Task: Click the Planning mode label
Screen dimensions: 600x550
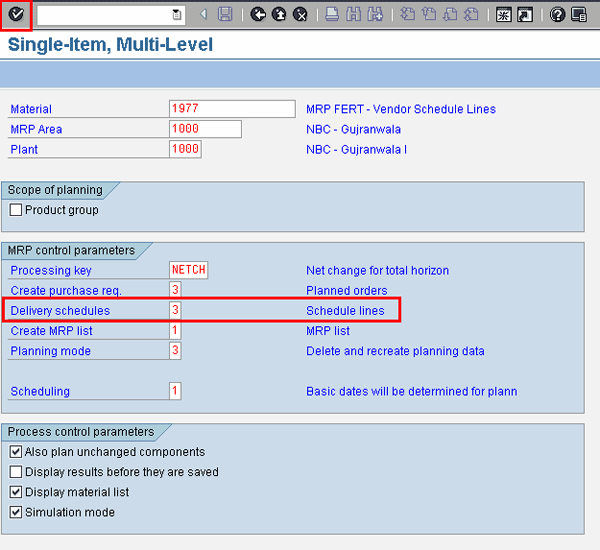Action: tap(51, 351)
